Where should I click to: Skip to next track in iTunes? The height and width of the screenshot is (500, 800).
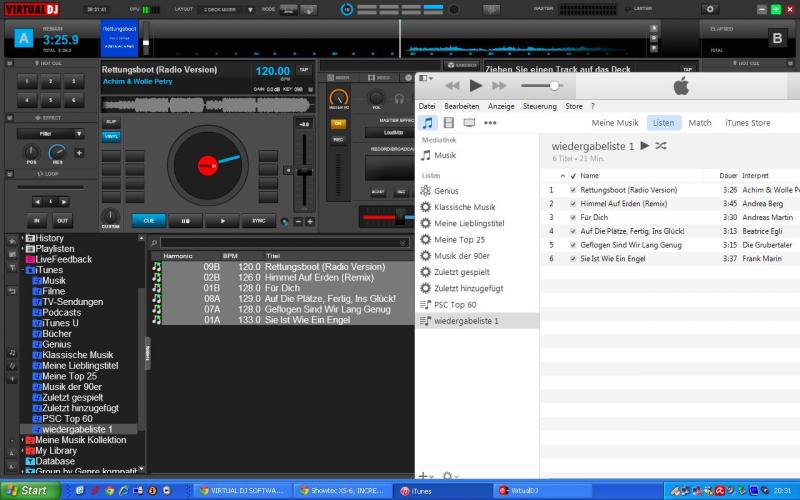[x=499, y=86]
